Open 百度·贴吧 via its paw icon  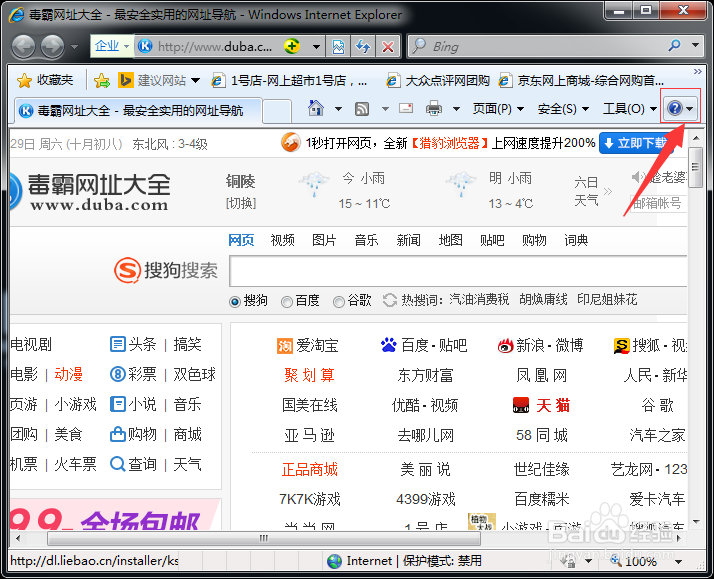[388, 345]
